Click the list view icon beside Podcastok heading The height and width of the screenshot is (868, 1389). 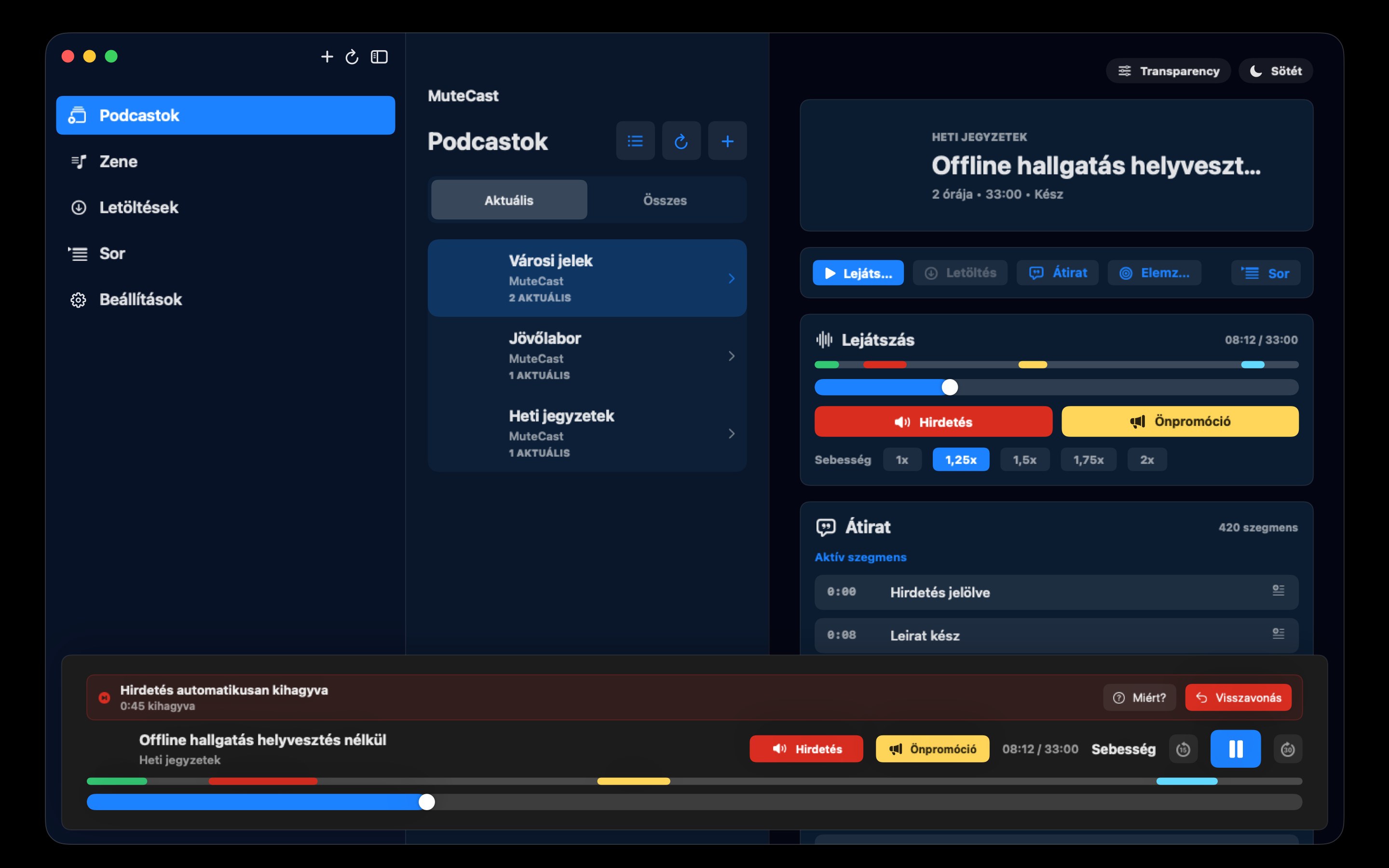tap(635, 141)
